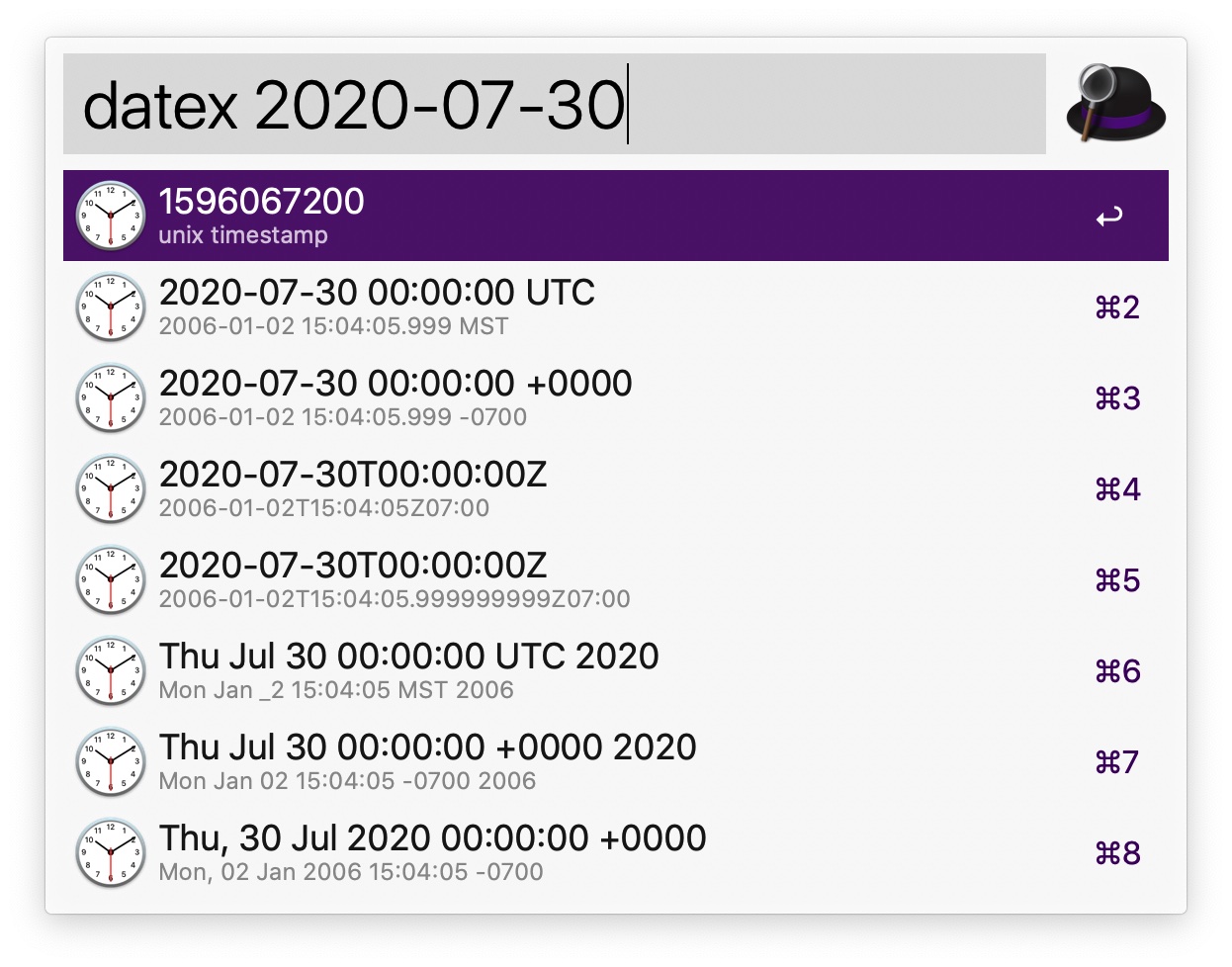This screenshot has width=1232, height=967.
Task: Click the clock icon beside unix timestamp result
Action: [111, 215]
